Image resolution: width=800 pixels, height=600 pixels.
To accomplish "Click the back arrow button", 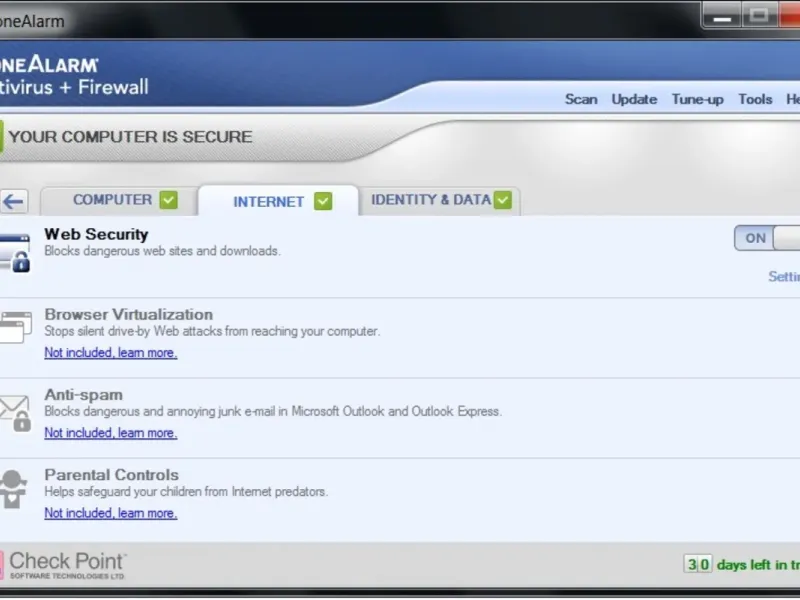I will click(13, 202).
